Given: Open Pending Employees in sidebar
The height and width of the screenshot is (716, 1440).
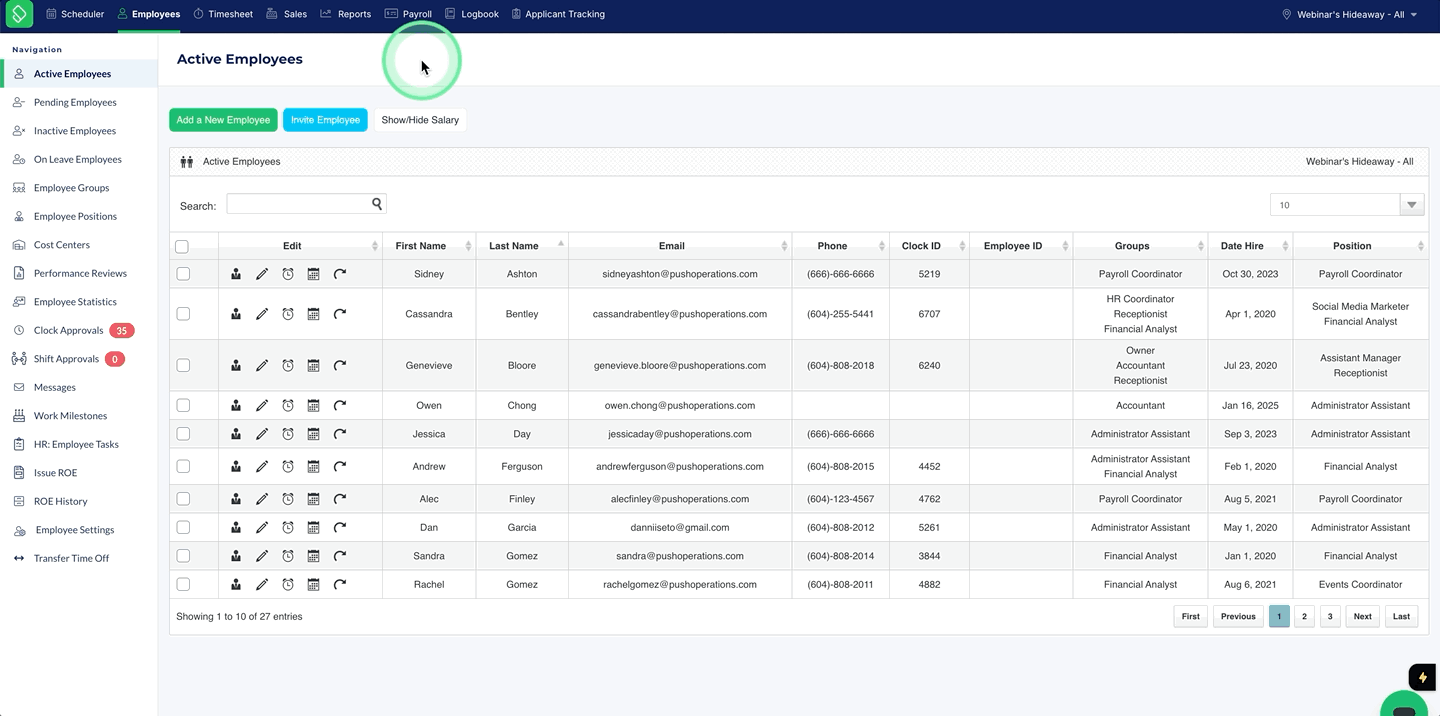Looking at the screenshot, I should [75, 103].
